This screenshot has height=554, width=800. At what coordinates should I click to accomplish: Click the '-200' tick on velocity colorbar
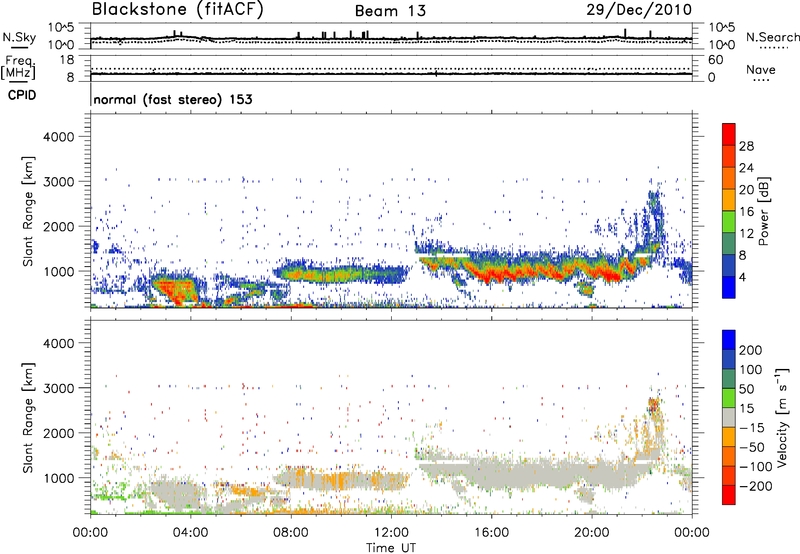[x=756, y=486]
